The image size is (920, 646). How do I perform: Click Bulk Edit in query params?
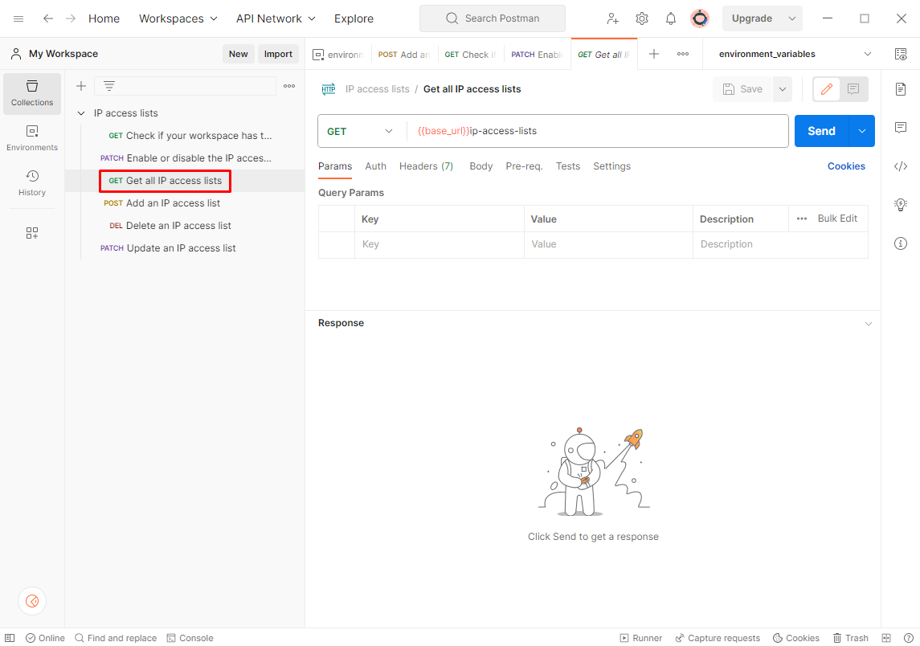coord(837,218)
